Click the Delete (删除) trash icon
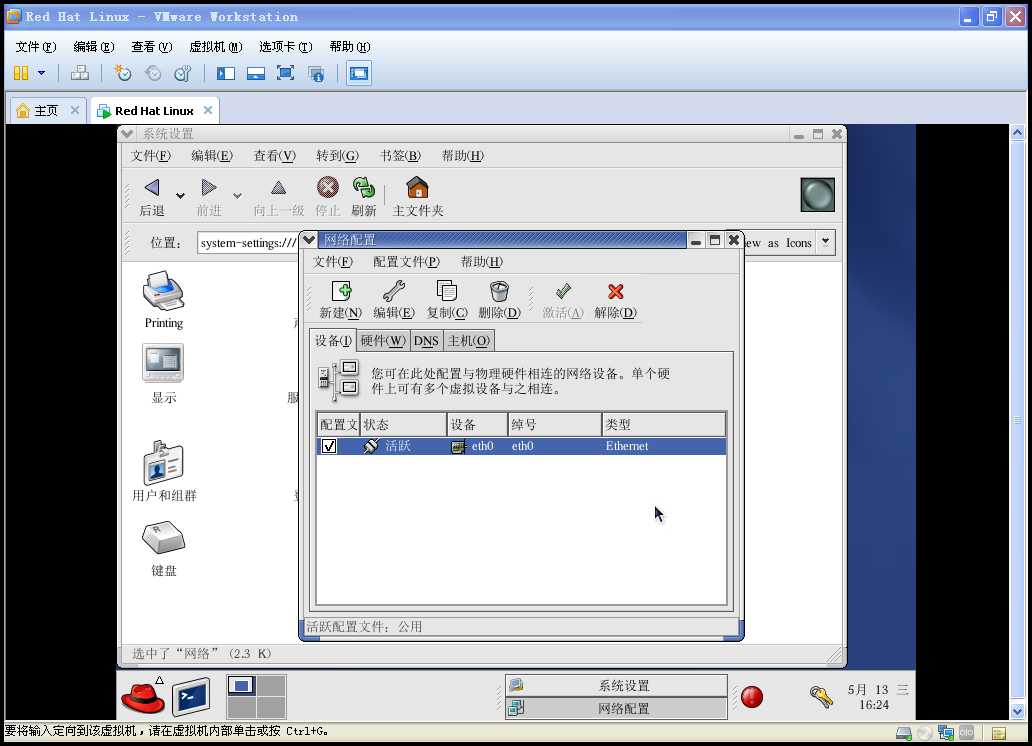Screen dimensions: 1032x746 click(499, 291)
